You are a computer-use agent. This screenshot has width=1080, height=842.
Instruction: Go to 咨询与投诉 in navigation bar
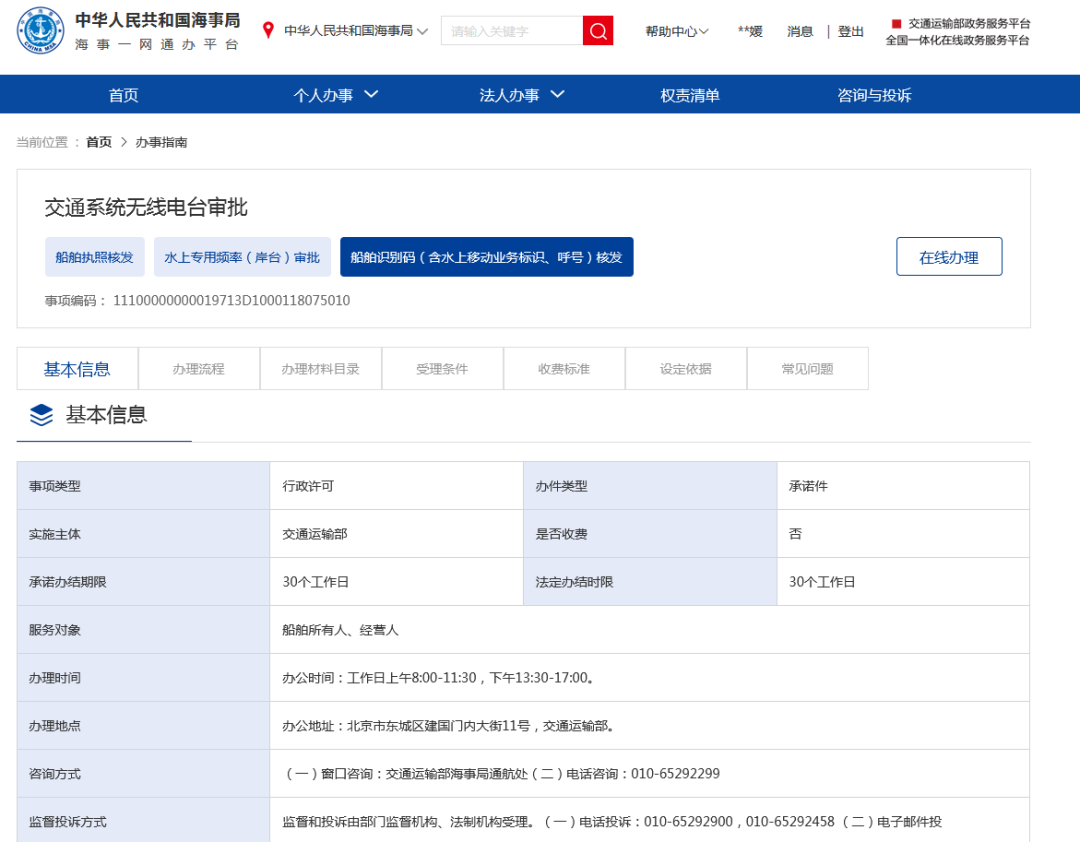click(874, 95)
